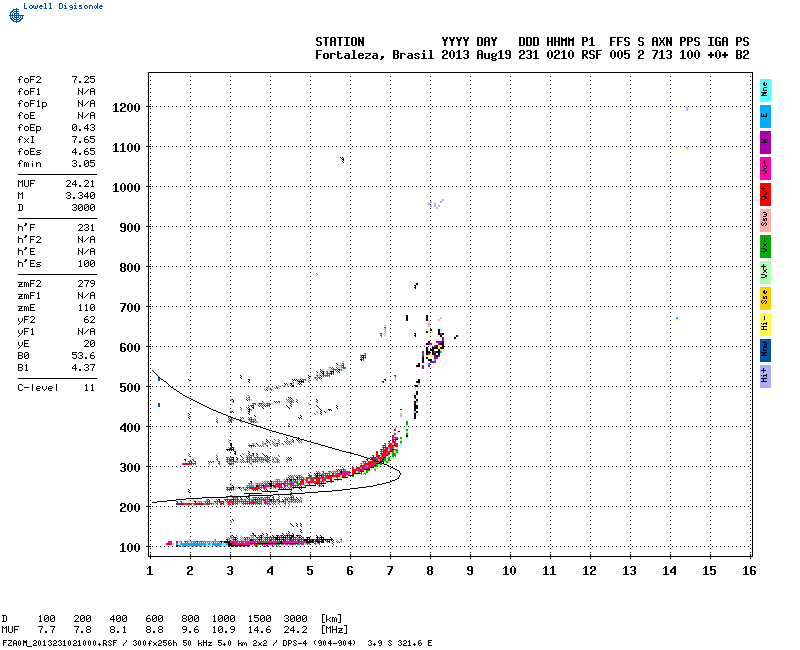Screen dimensions: 800x650
Task: Select the yellow Hi- legend swatch
Action: click(765, 324)
